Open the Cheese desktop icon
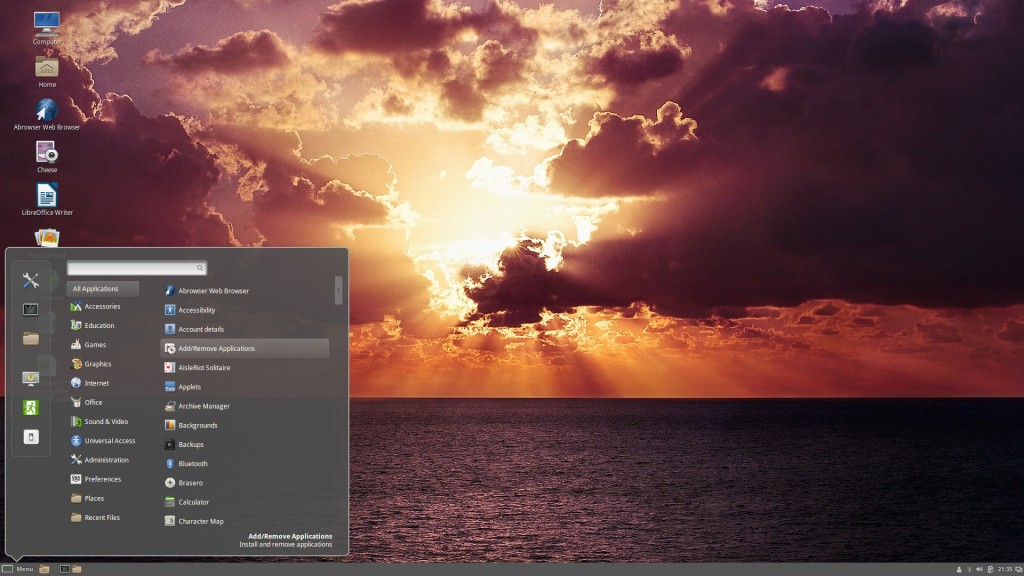The width and height of the screenshot is (1024, 576). point(46,157)
